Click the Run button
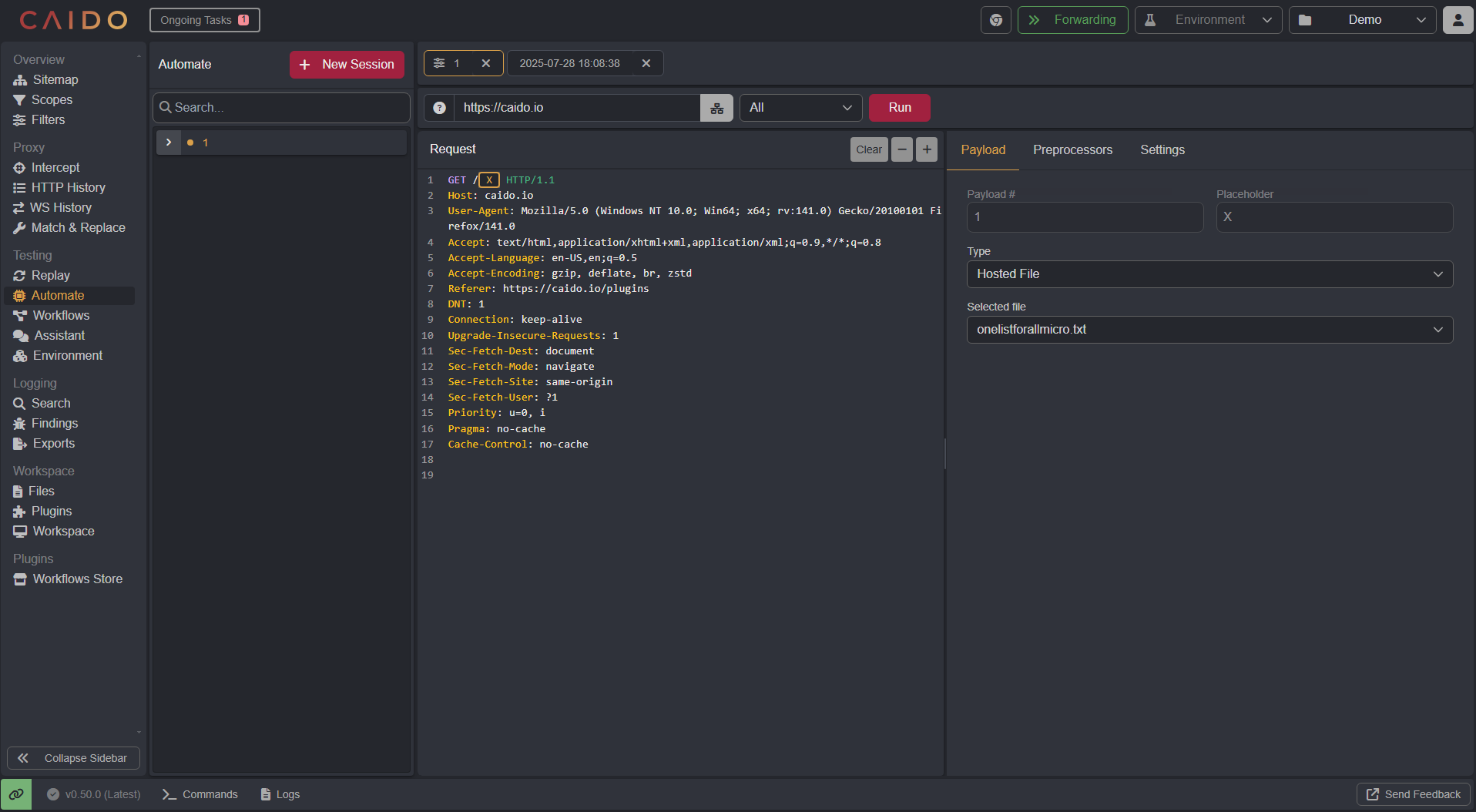The image size is (1476, 812). point(899,107)
